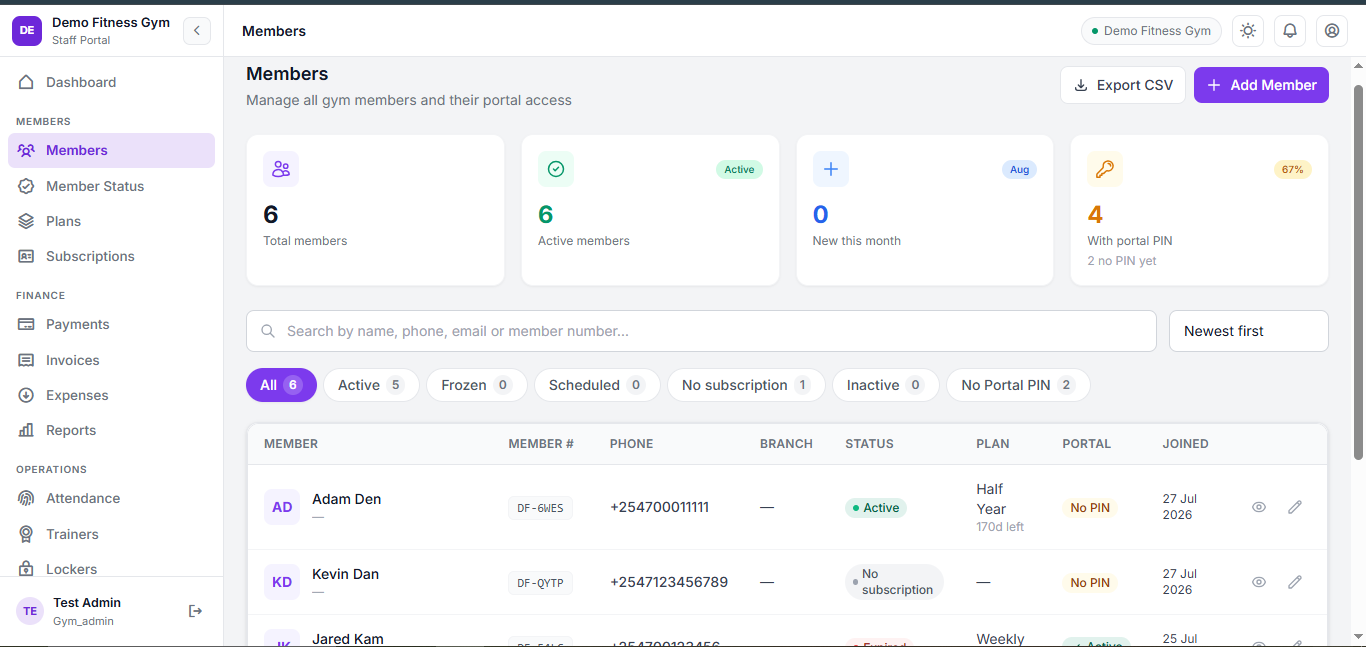Click the portal PIN key icon
This screenshot has width=1366, height=647.
[1105, 169]
